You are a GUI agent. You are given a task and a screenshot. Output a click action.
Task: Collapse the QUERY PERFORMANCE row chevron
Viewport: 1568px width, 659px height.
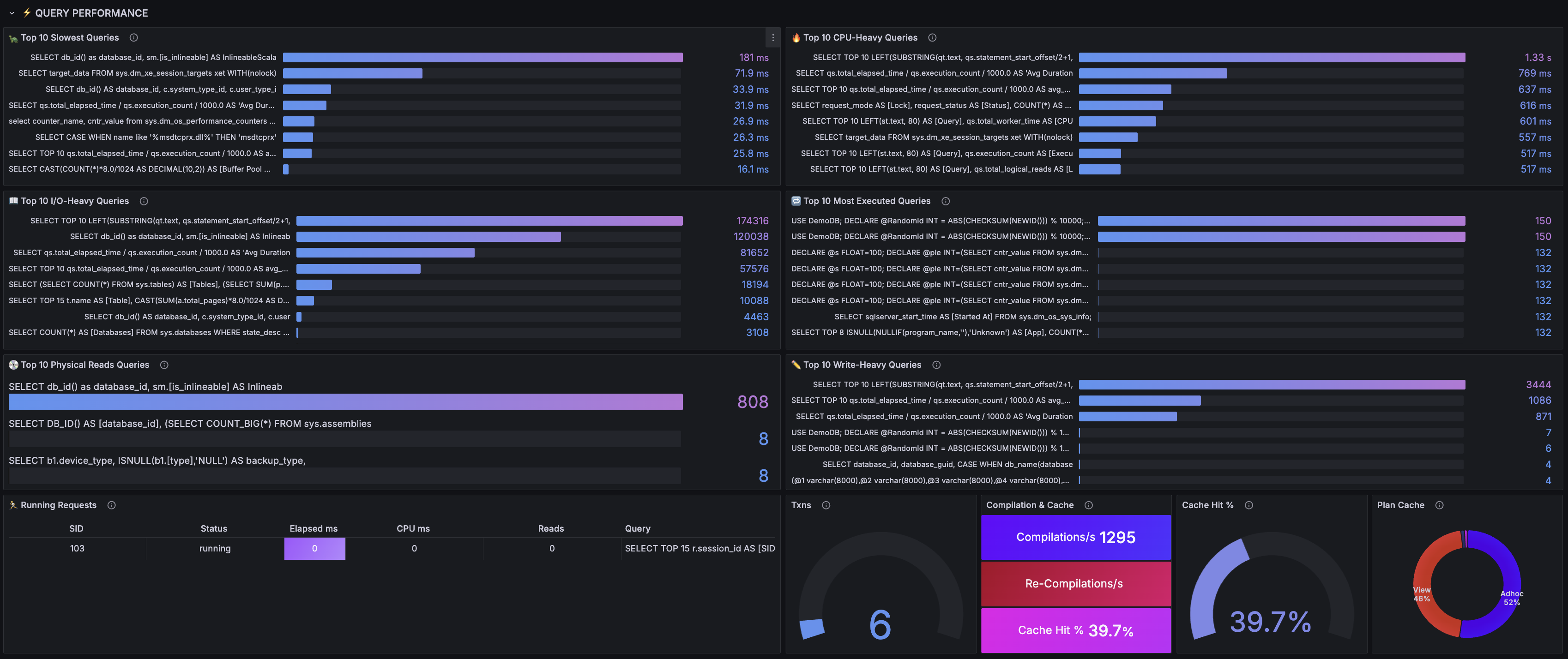[x=12, y=13]
